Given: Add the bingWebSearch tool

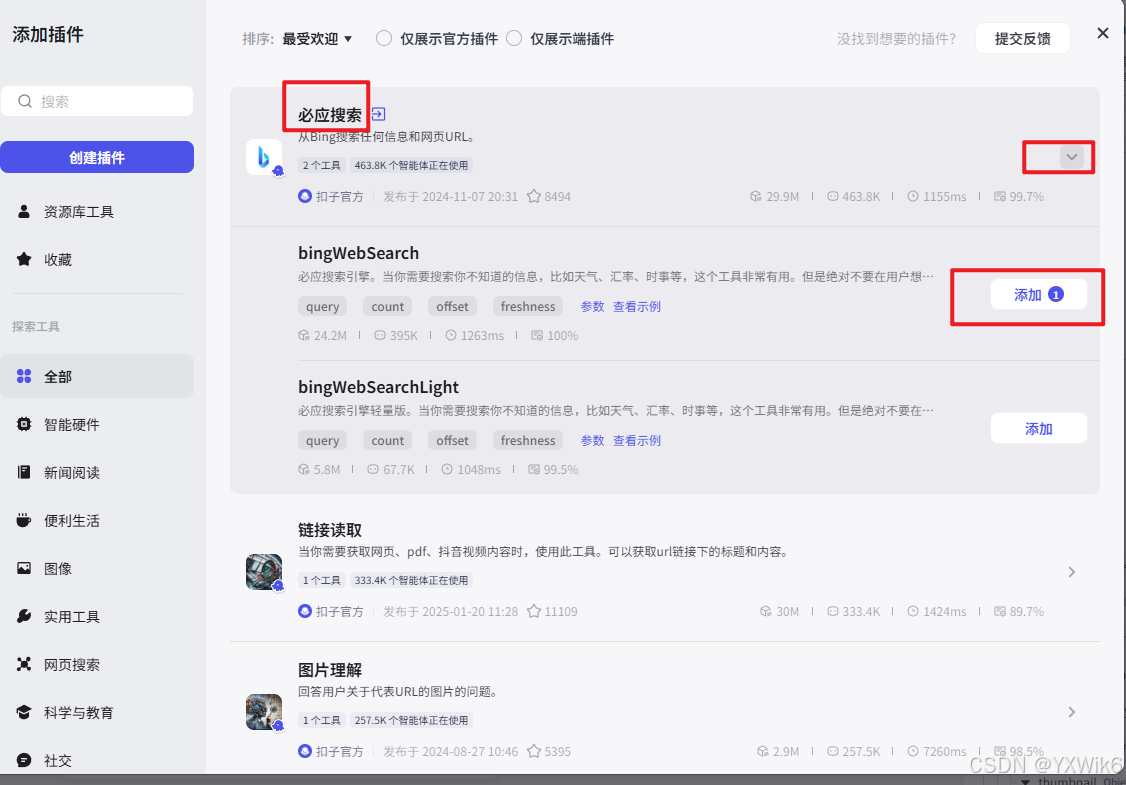Looking at the screenshot, I should 1038,294.
